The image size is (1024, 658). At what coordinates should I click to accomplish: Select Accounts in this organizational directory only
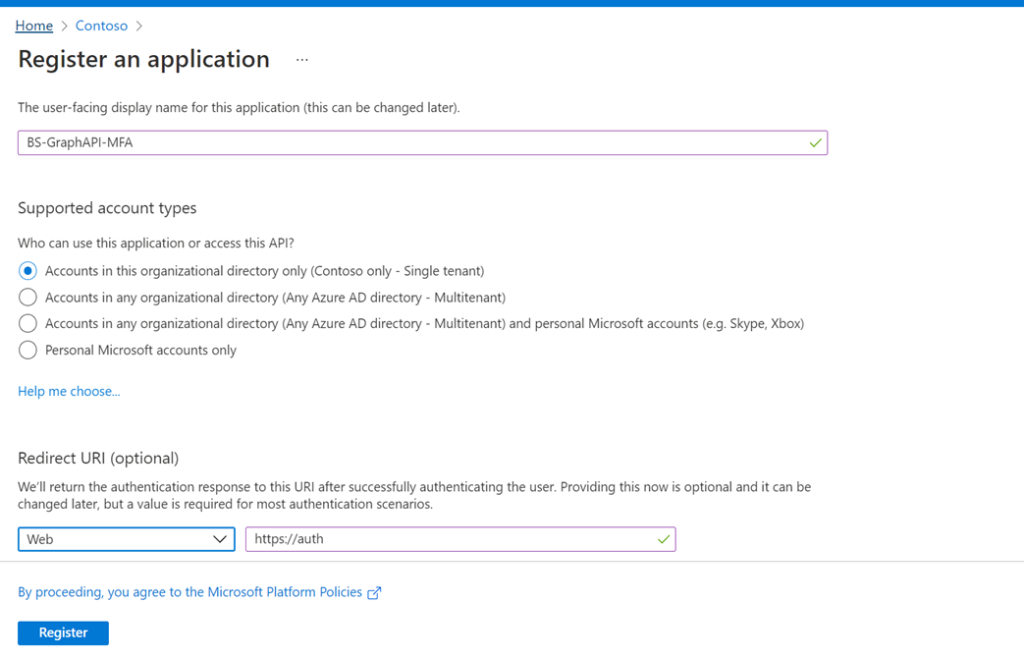pyautogui.click(x=28, y=271)
